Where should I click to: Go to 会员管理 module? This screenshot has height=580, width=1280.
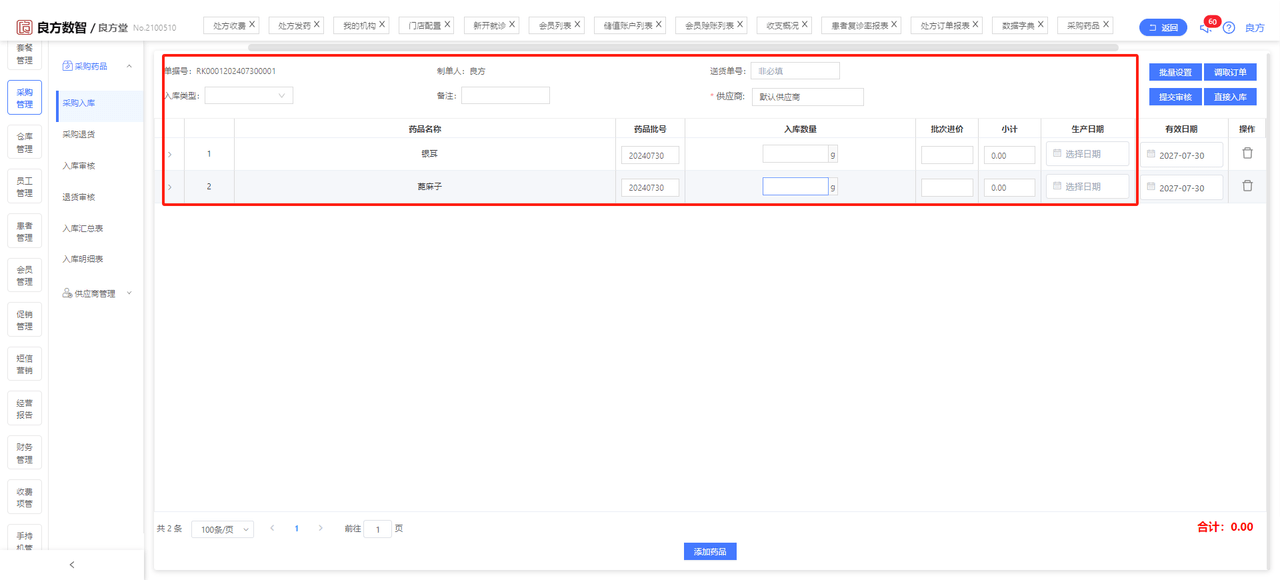click(24, 276)
